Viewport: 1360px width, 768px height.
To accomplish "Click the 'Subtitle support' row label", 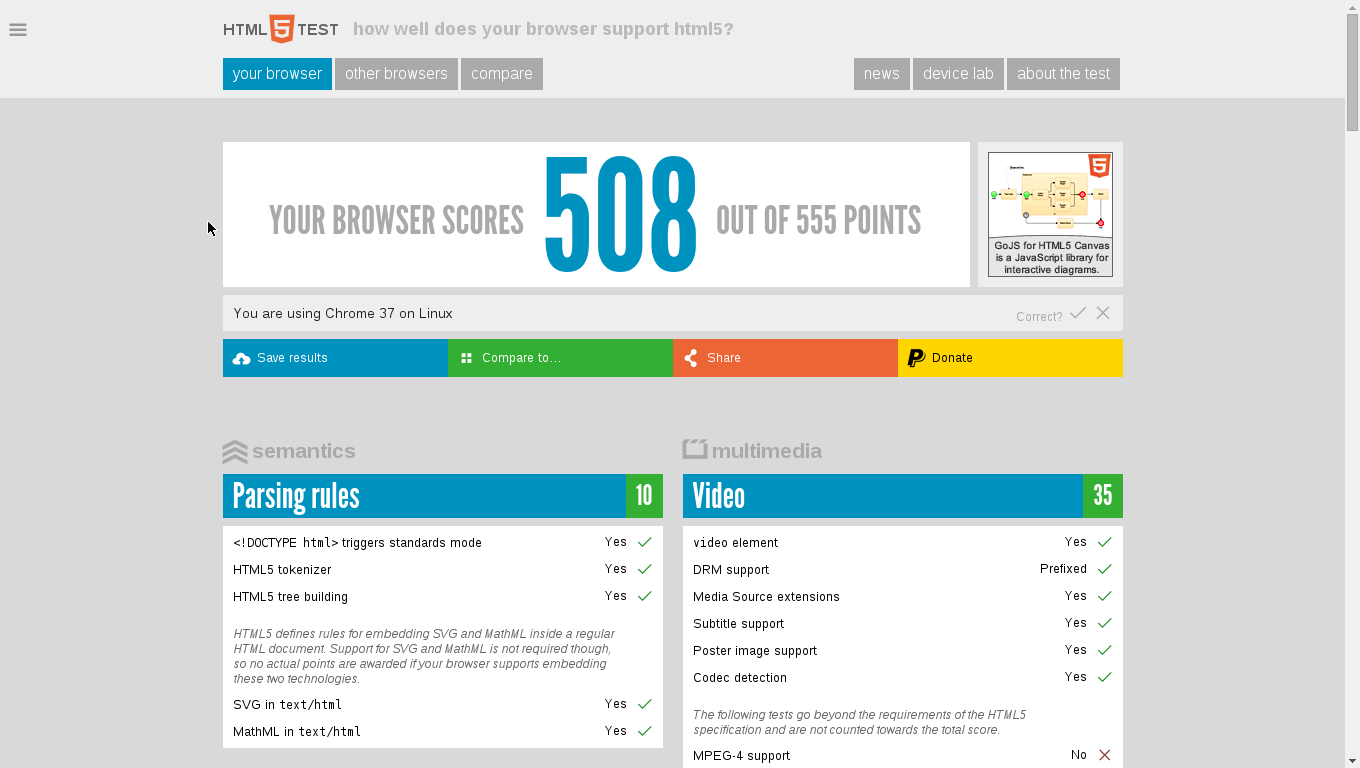I will click(738, 624).
